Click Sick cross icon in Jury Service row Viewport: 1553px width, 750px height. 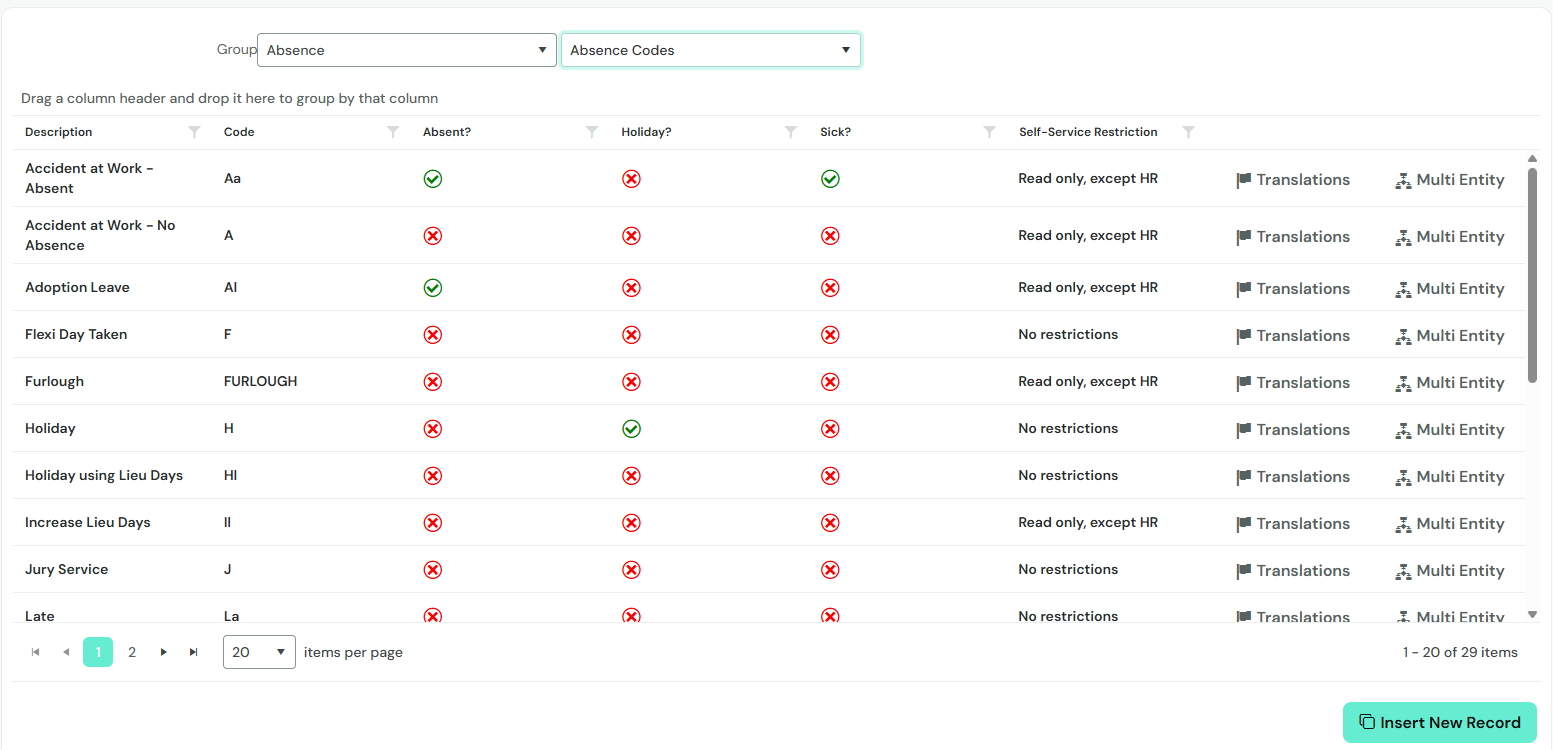point(830,570)
